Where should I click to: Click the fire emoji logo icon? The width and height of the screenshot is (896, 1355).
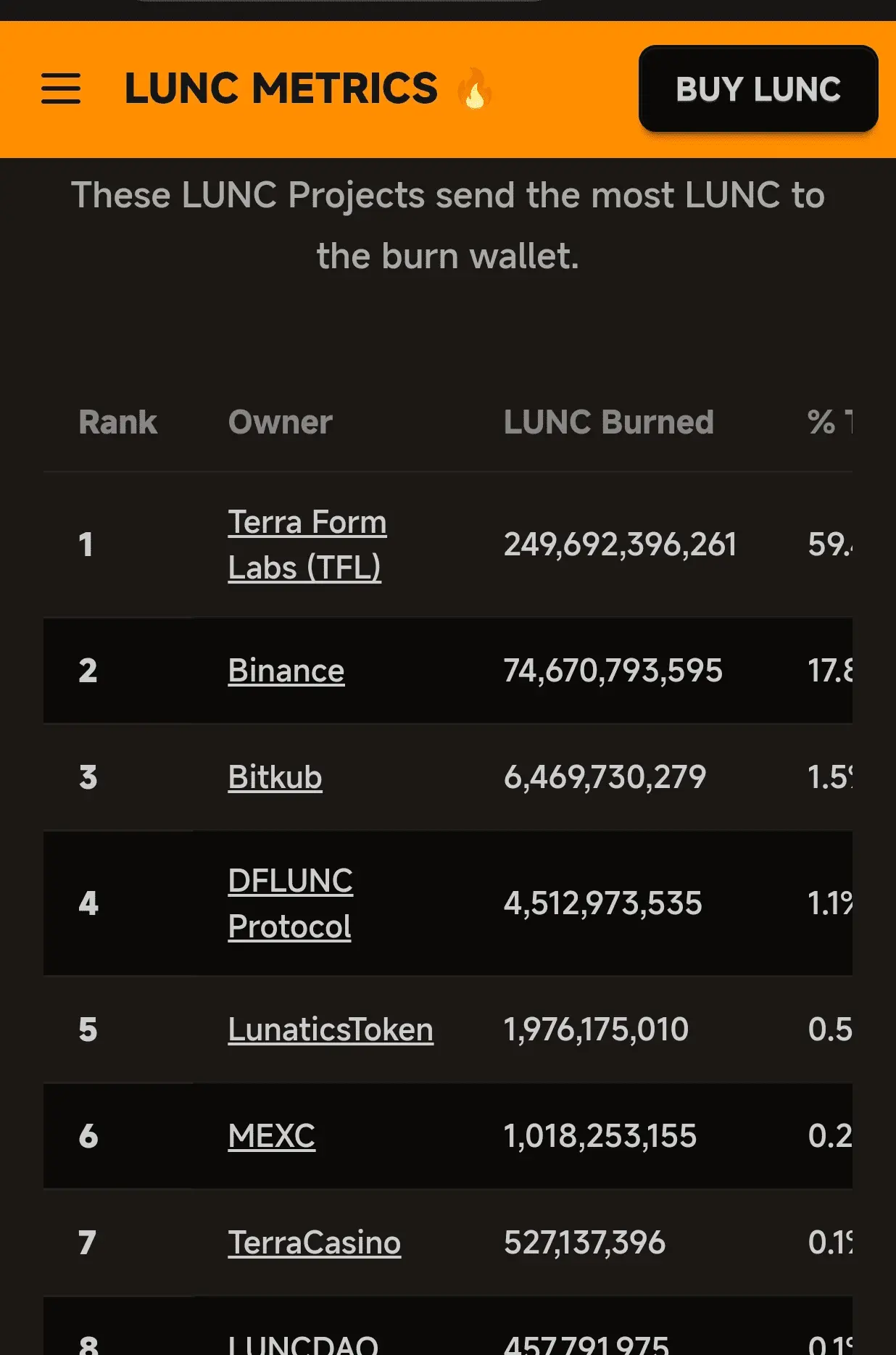point(476,88)
